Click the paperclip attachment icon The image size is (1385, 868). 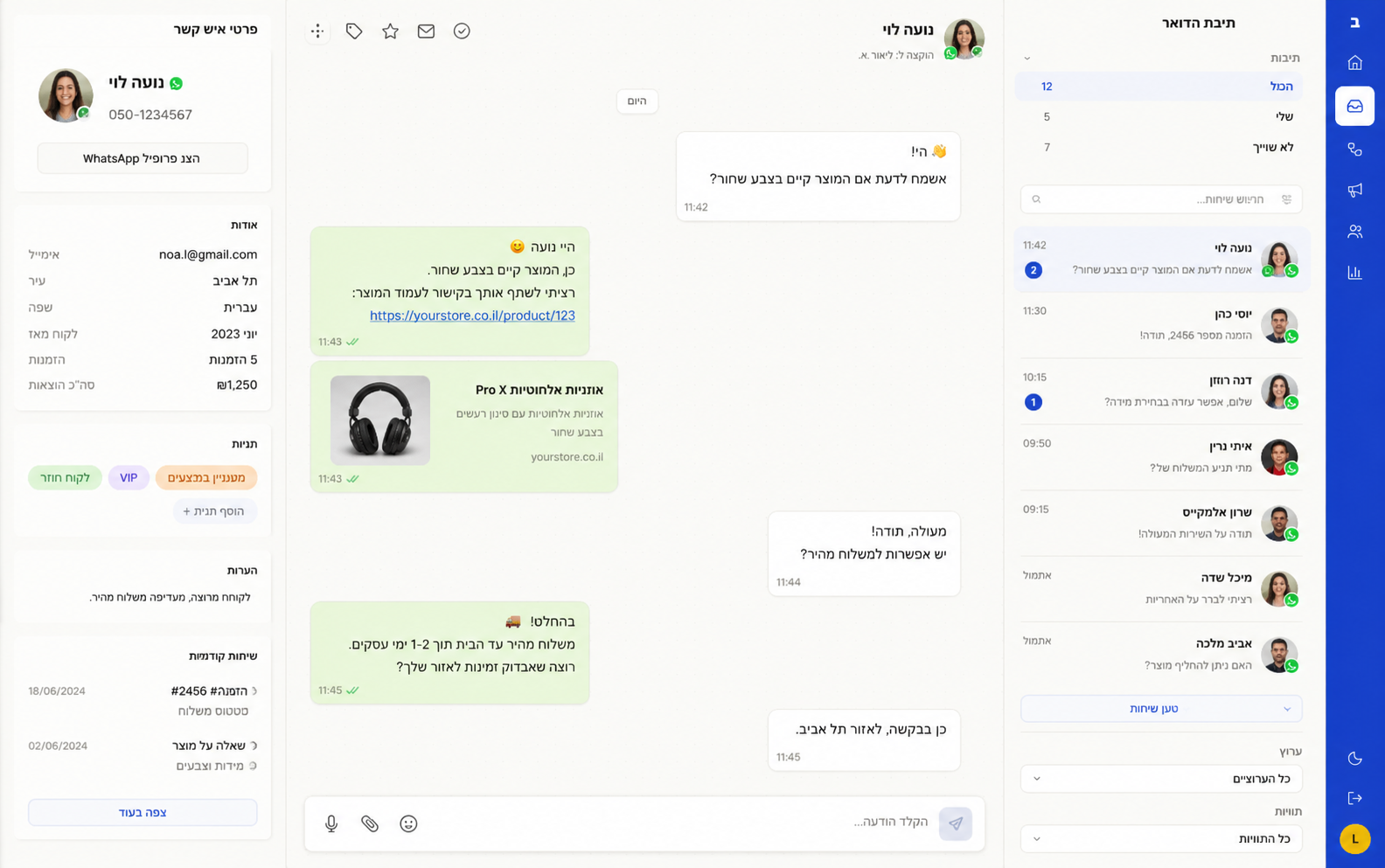(370, 823)
